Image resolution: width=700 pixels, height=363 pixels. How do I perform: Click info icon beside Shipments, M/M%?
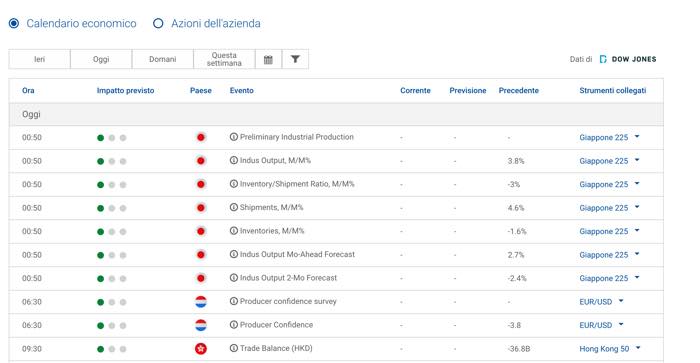point(233,208)
